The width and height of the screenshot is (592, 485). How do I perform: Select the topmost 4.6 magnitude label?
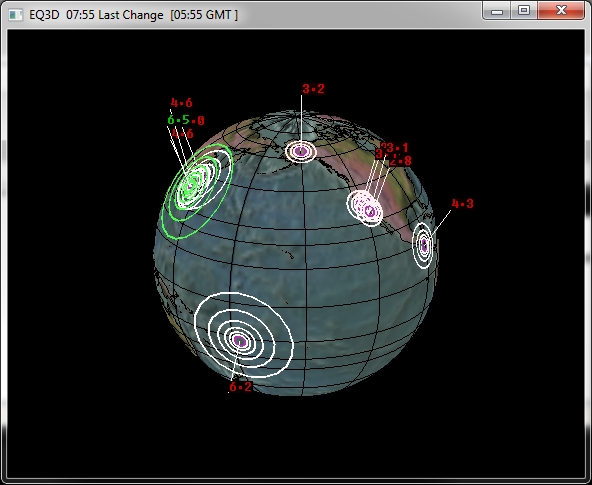(x=182, y=103)
